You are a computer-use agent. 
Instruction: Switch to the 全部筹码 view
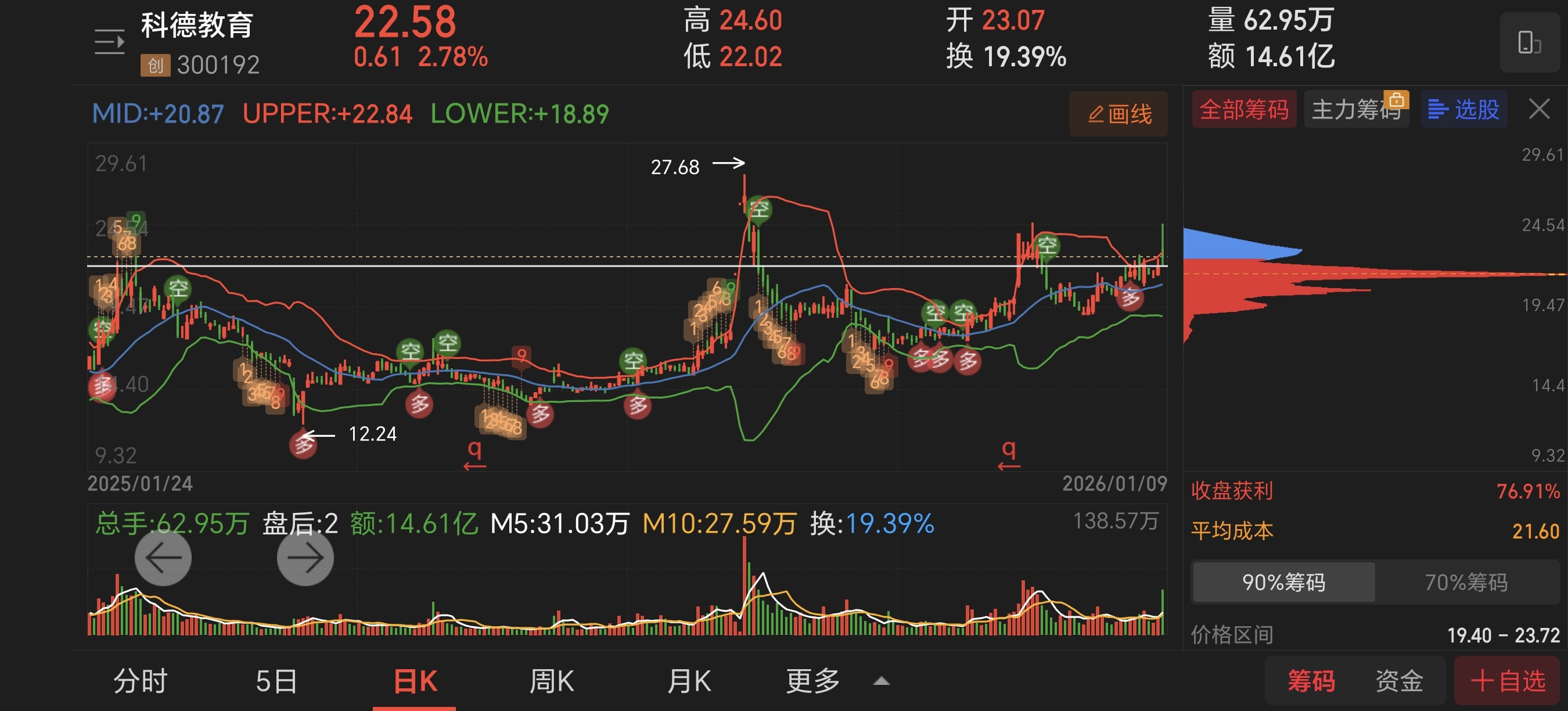coord(1243,110)
